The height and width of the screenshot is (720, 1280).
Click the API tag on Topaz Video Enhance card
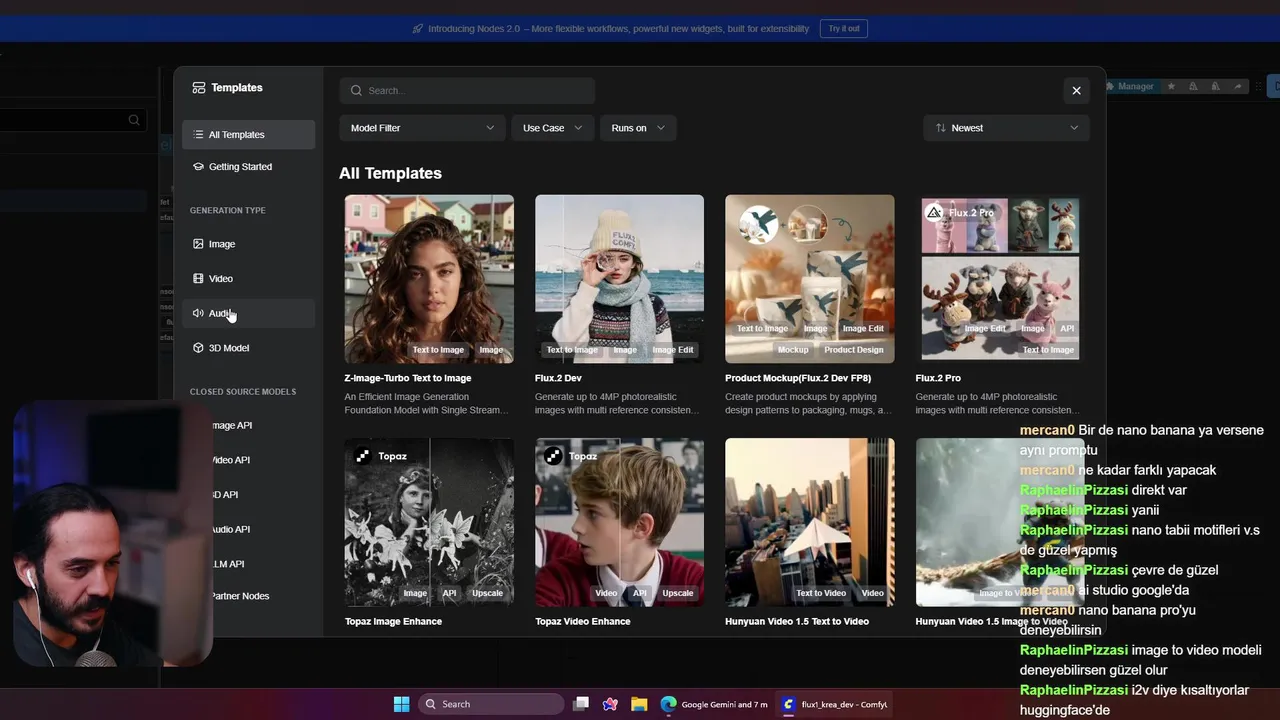[x=640, y=593]
